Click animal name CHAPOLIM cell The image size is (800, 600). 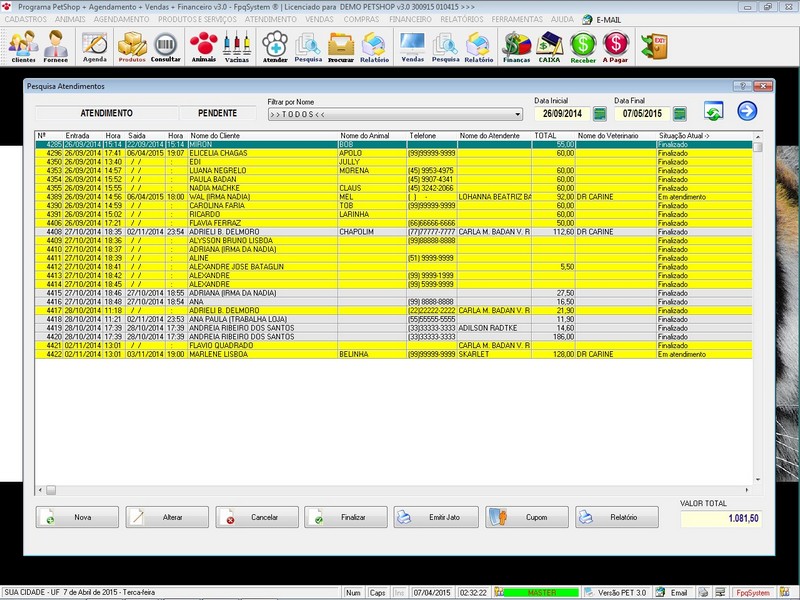pyautogui.click(x=372, y=232)
